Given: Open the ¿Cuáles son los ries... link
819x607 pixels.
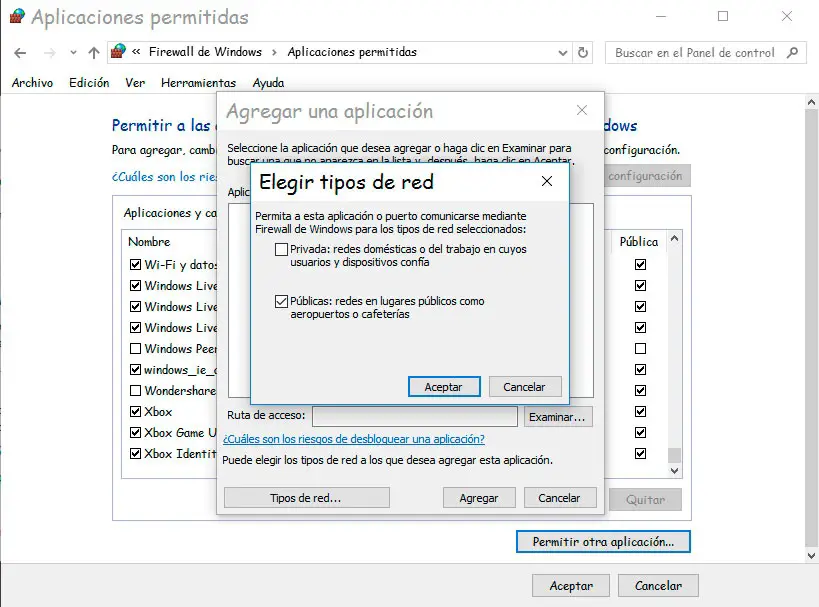Looking at the screenshot, I should pyautogui.click(x=165, y=177).
